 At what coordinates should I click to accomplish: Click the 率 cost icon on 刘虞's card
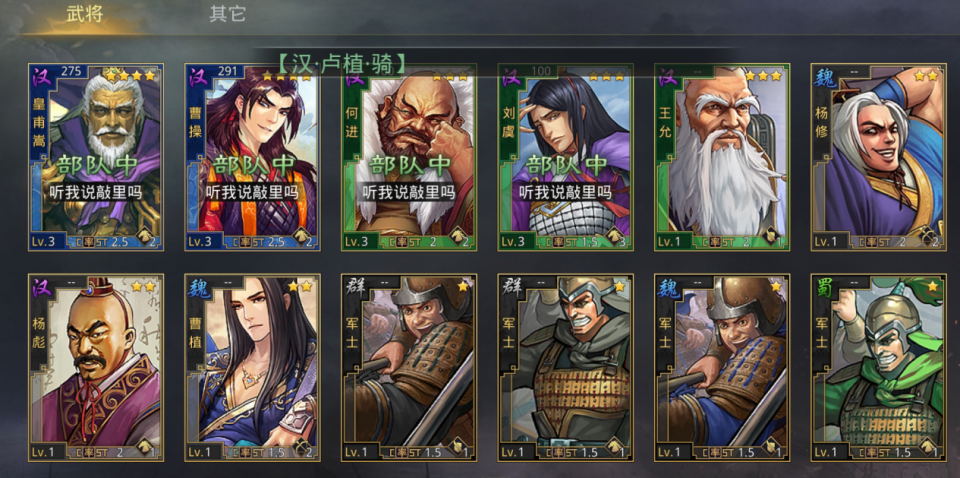(x=558, y=242)
